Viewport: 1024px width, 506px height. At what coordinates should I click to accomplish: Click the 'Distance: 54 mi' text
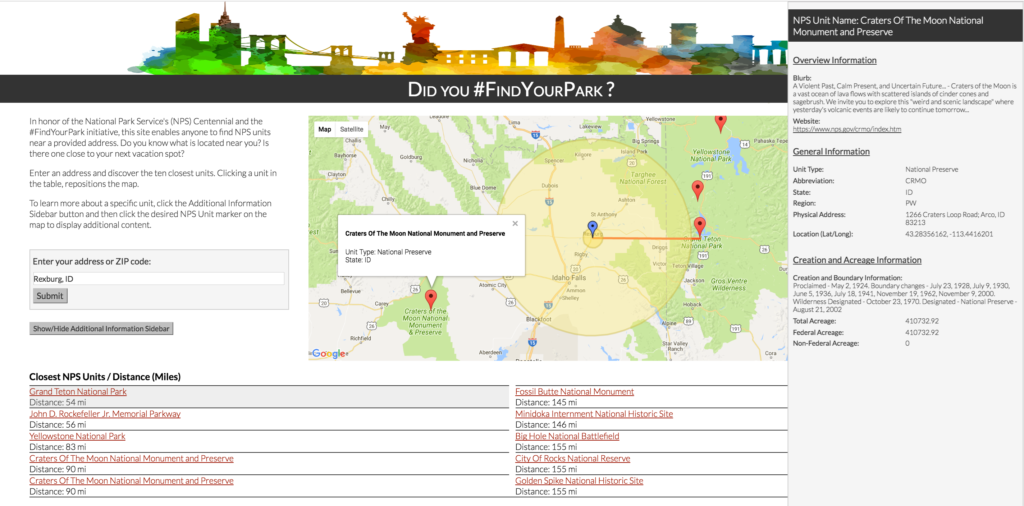click(x=58, y=403)
